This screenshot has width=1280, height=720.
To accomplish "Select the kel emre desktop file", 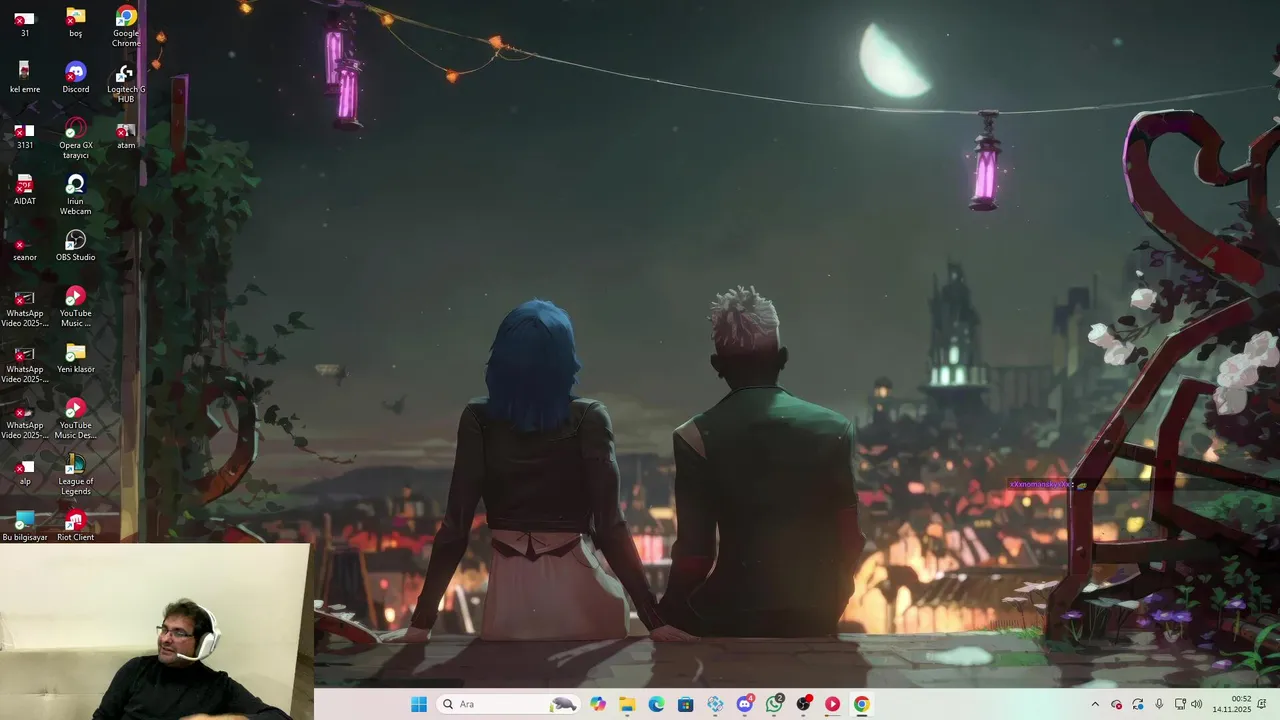I will (x=25, y=78).
